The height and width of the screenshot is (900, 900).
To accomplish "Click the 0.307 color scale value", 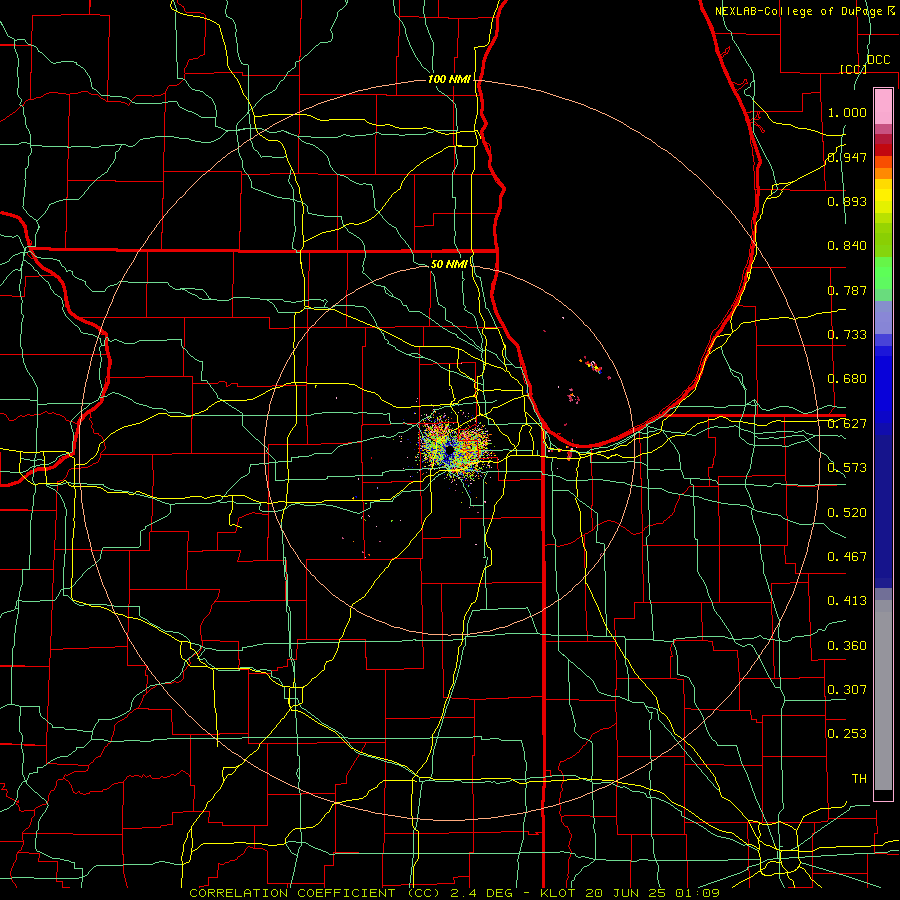I will 847,690.
